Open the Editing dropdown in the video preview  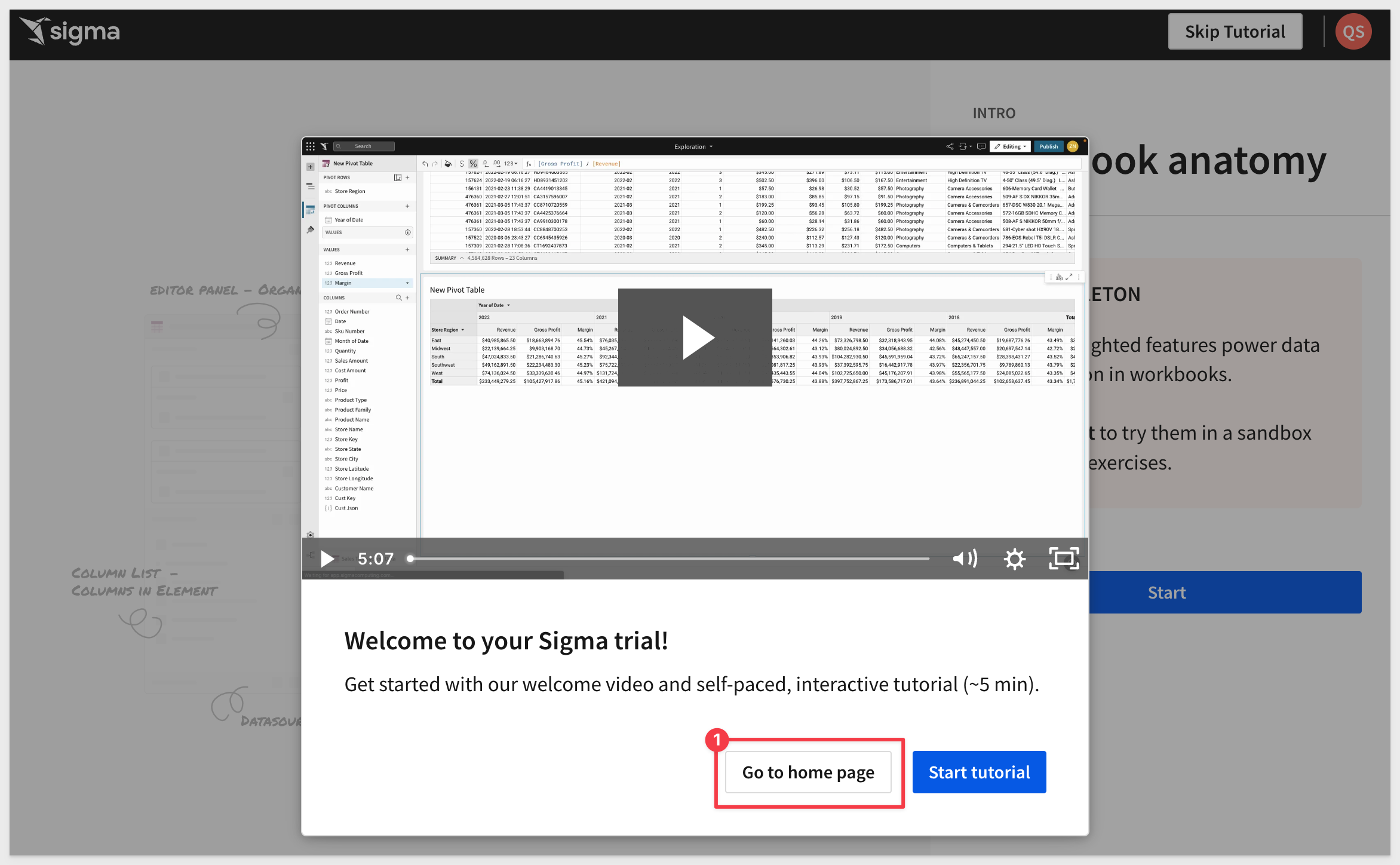(x=1010, y=146)
